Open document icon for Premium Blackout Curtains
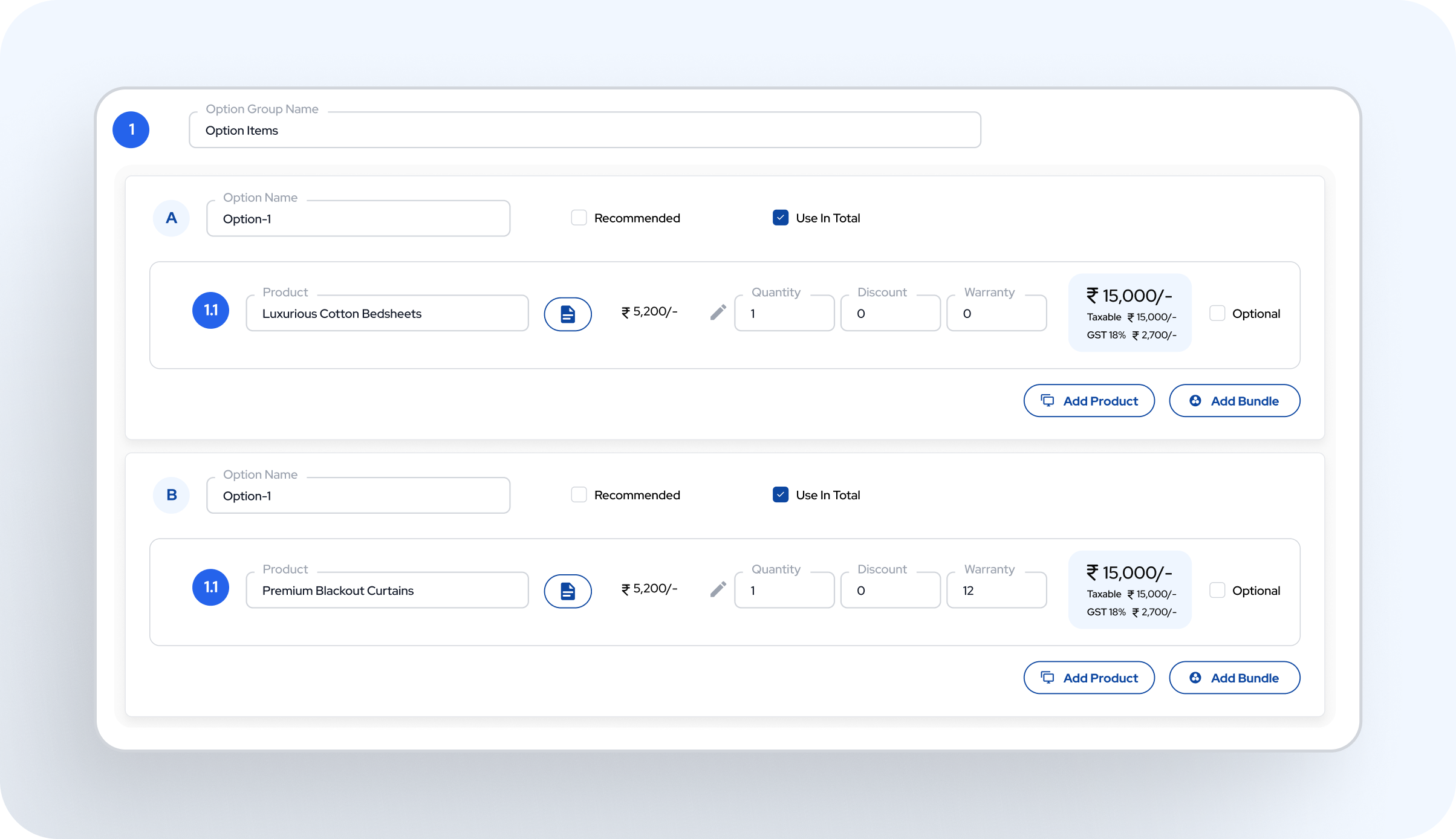Image resolution: width=1456 pixels, height=839 pixels. (x=567, y=591)
